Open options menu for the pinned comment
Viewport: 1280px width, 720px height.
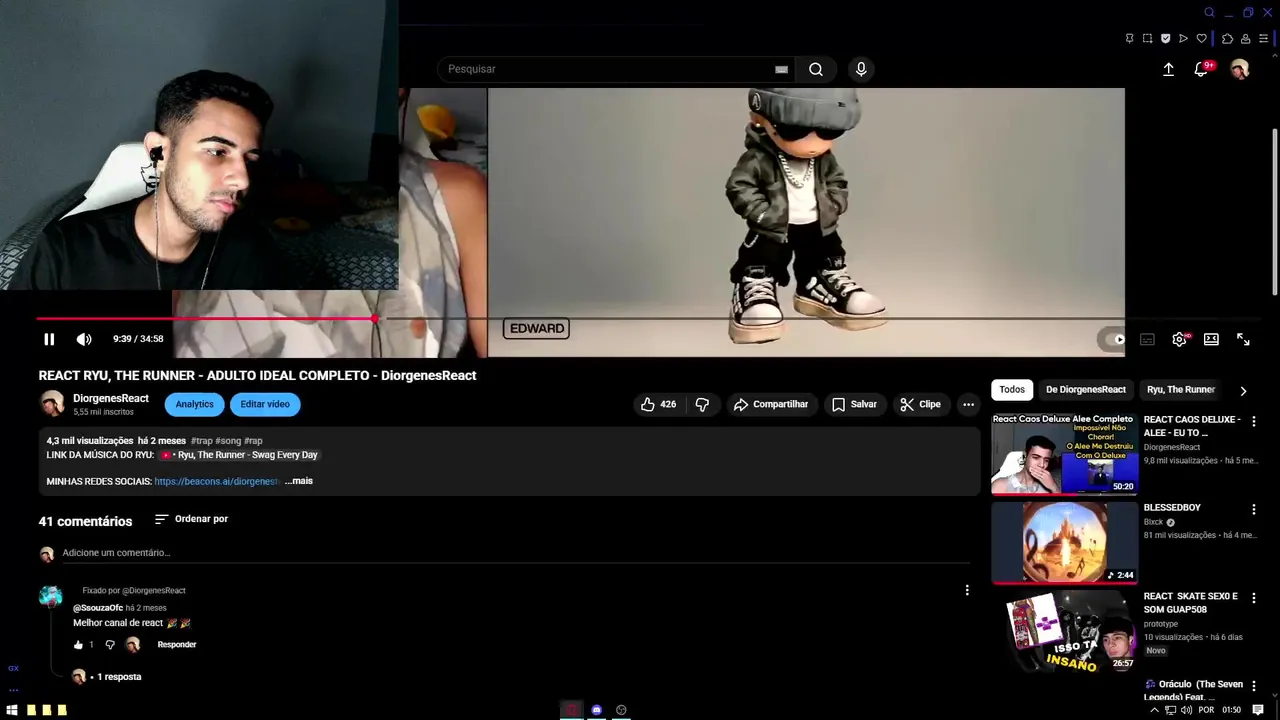[x=967, y=590]
